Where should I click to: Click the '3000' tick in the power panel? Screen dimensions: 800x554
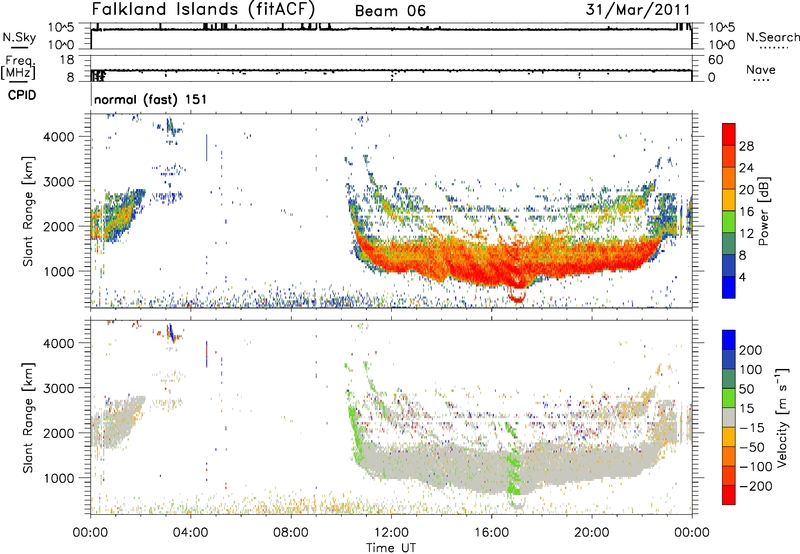pyautogui.click(x=59, y=182)
